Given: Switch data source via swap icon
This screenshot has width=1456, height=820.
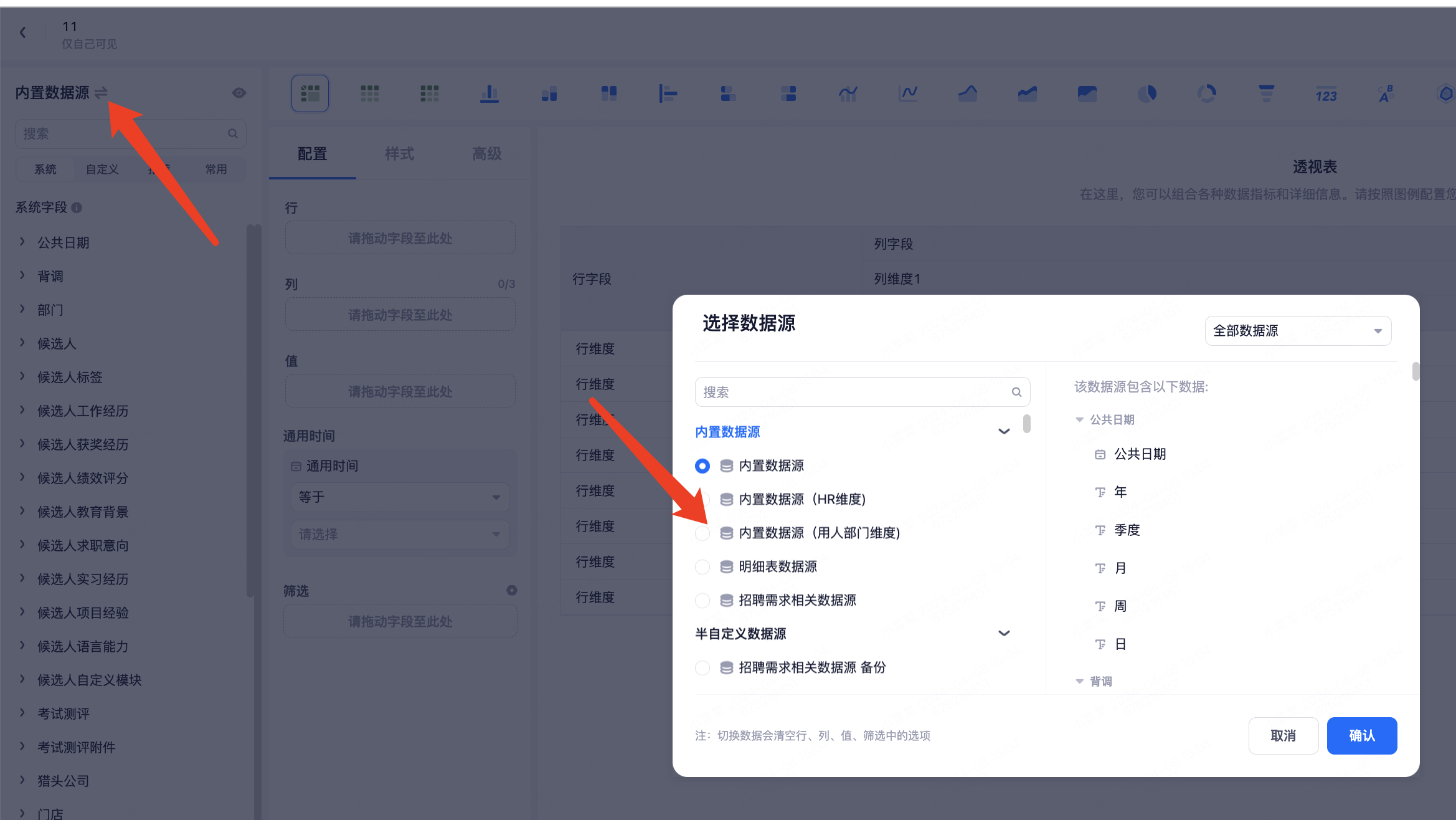Looking at the screenshot, I should click(x=101, y=93).
